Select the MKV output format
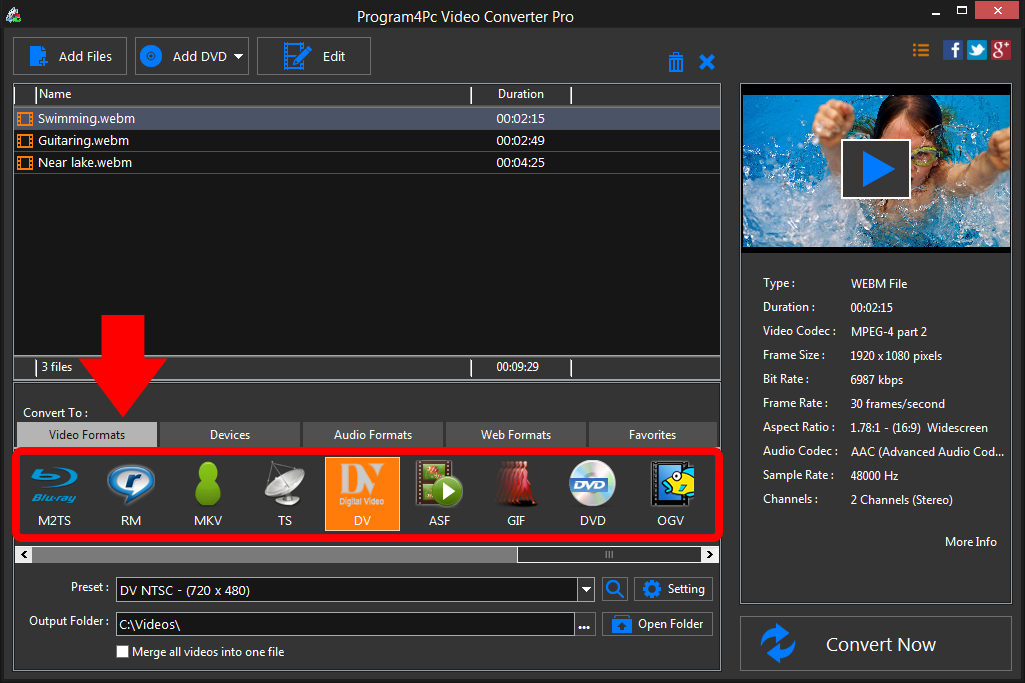 [207, 493]
